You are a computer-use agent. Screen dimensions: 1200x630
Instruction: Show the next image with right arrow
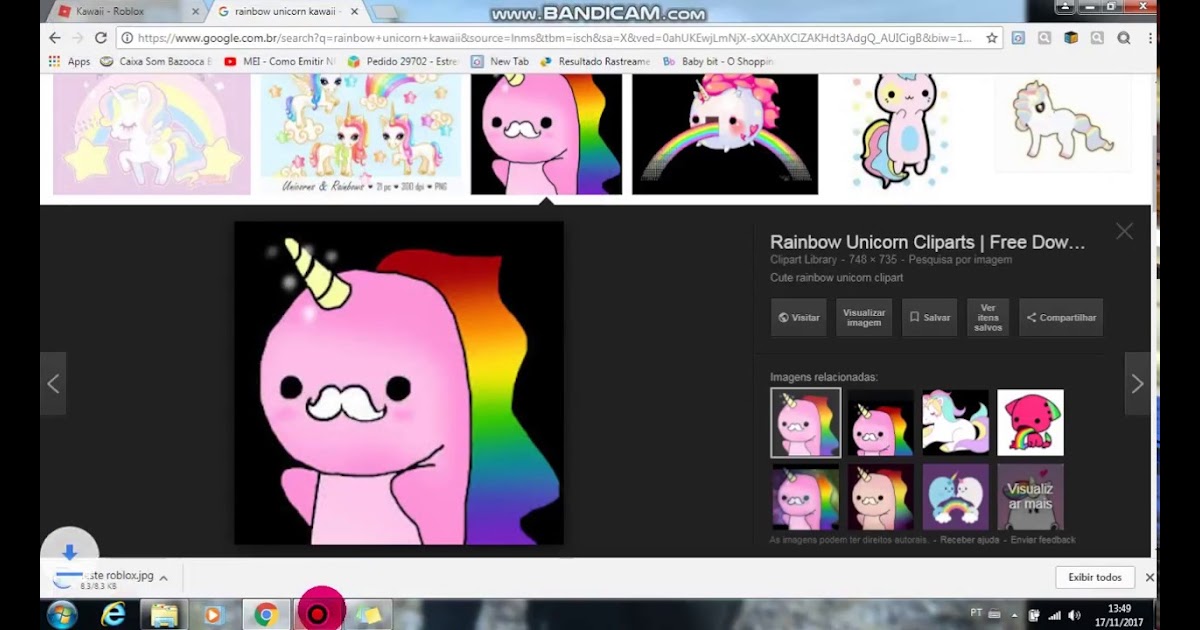click(x=1137, y=383)
